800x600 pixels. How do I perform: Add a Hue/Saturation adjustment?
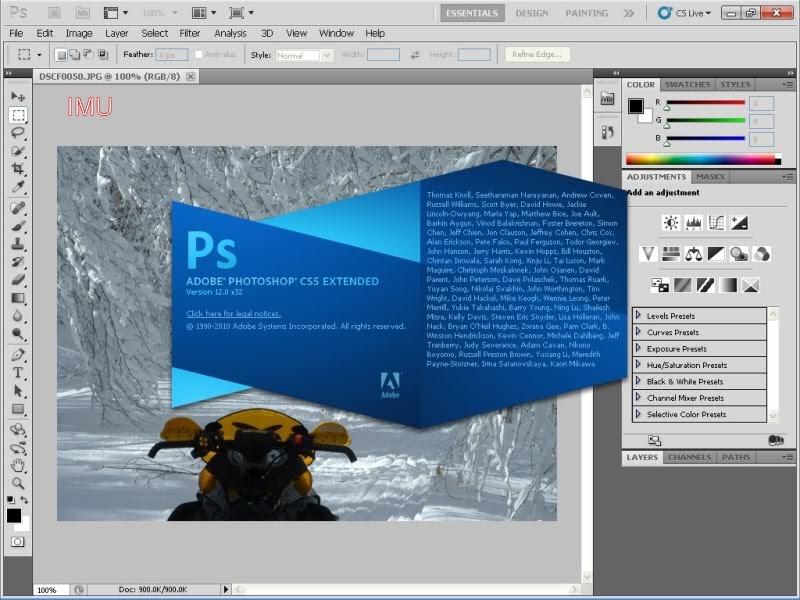(x=671, y=253)
